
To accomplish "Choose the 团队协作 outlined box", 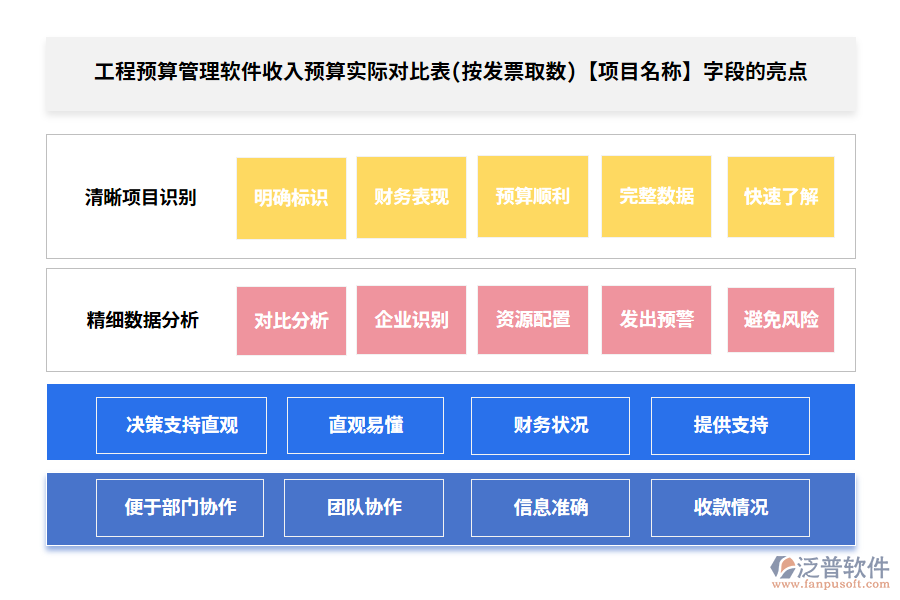I will 364,508.
